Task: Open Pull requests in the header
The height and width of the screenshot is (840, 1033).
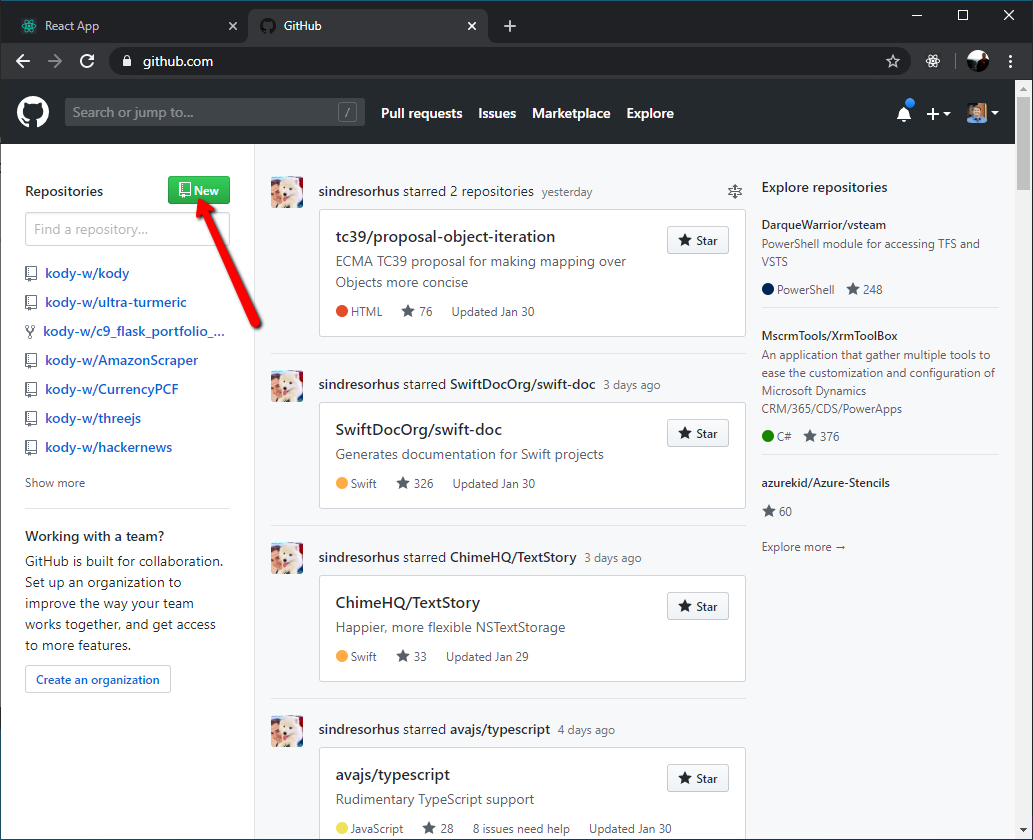Action: point(422,113)
